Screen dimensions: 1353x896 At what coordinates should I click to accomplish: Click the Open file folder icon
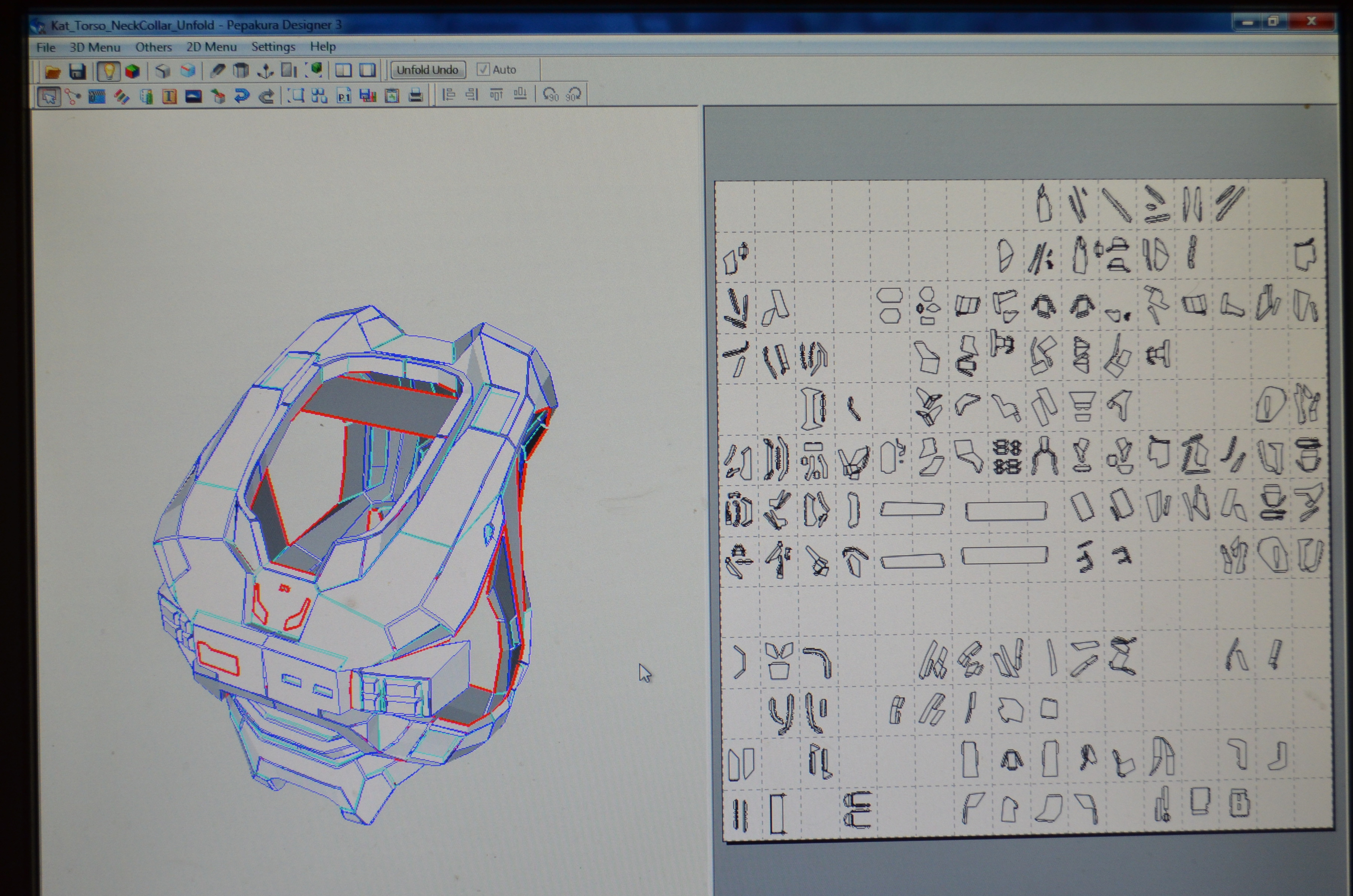pyautogui.click(x=53, y=71)
